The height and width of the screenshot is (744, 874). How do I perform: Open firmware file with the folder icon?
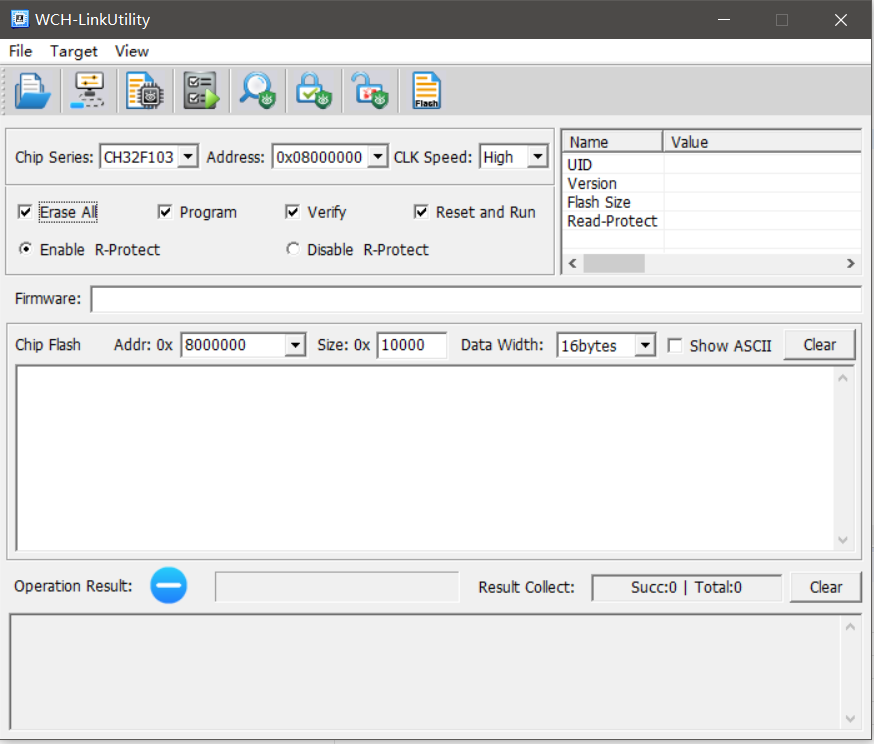tap(32, 91)
